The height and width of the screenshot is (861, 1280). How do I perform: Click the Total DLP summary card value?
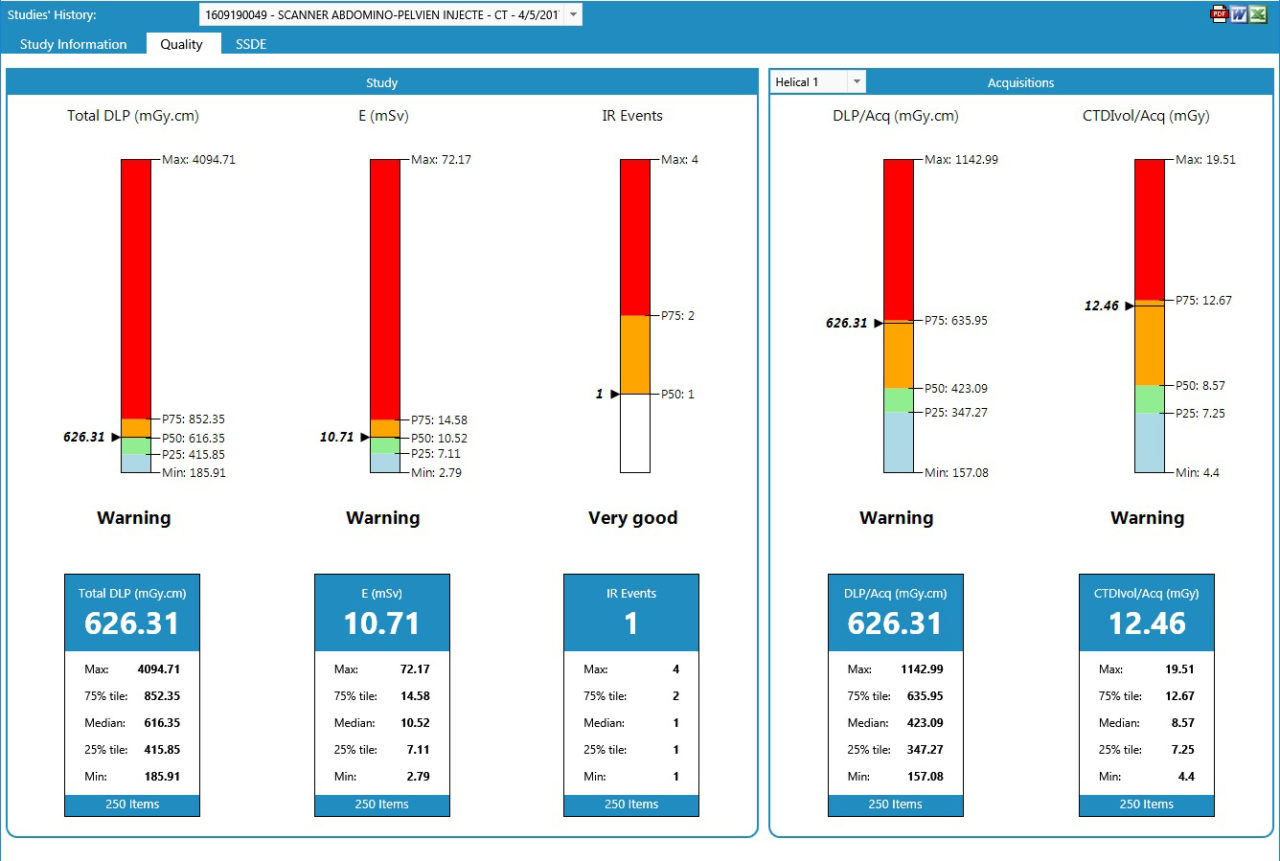click(132, 623)
